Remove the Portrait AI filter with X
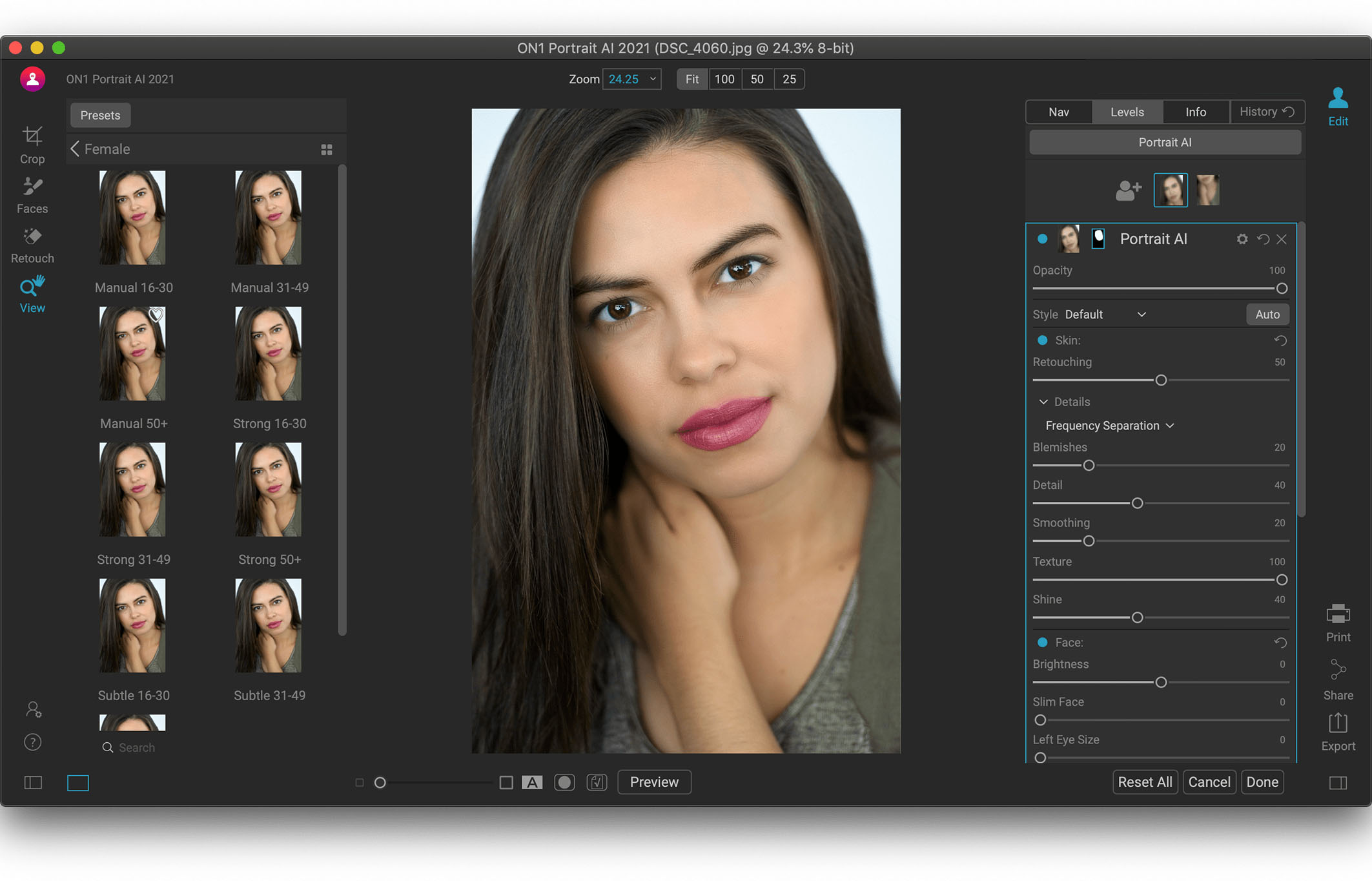Viewport: 1372px width, 881px height. (1282, 239)
